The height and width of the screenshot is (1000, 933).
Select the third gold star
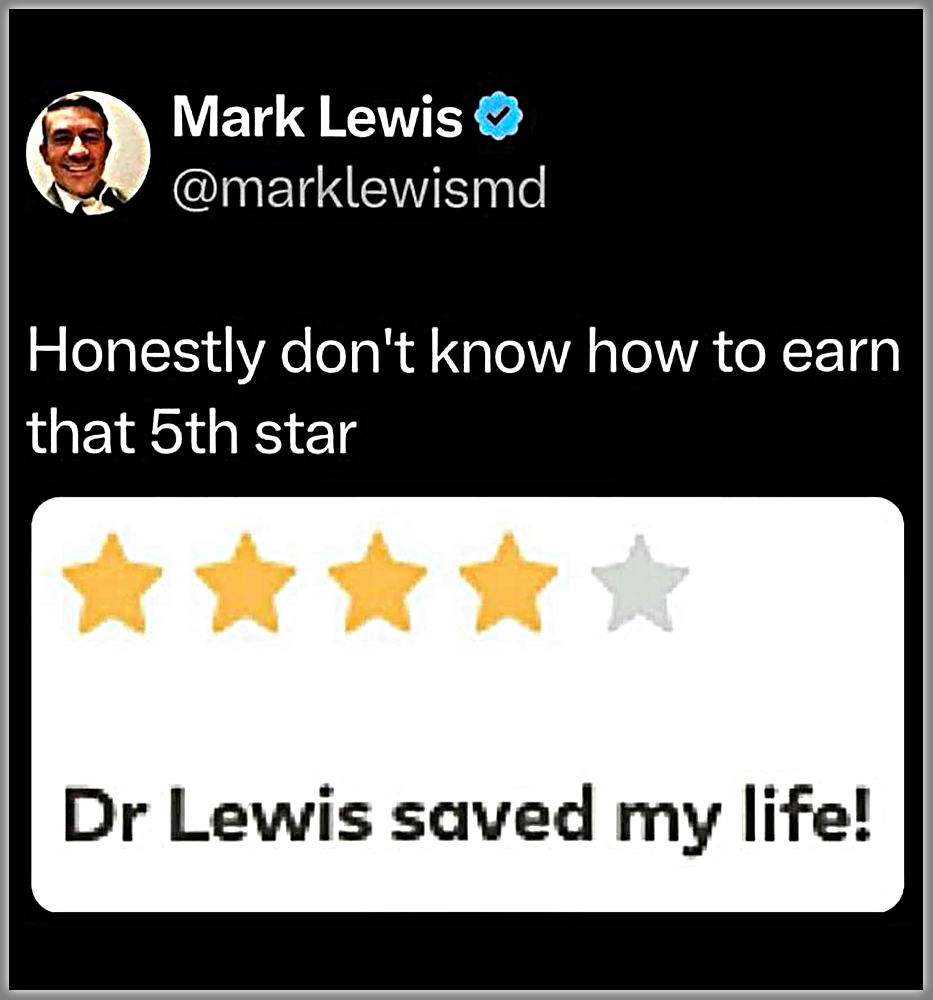click(x=378, y=584)
